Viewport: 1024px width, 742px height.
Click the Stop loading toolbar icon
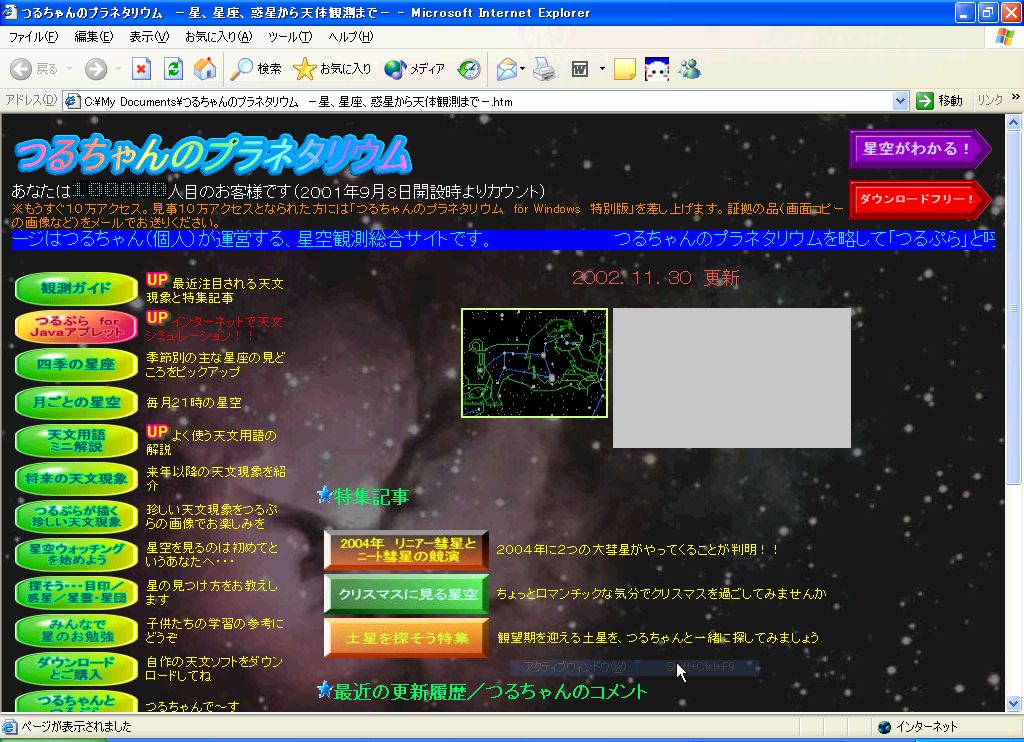tap(141, 69)
